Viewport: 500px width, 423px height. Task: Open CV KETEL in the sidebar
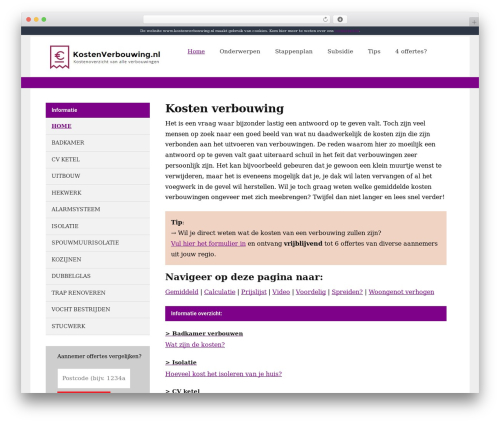[x=98, y=159]
